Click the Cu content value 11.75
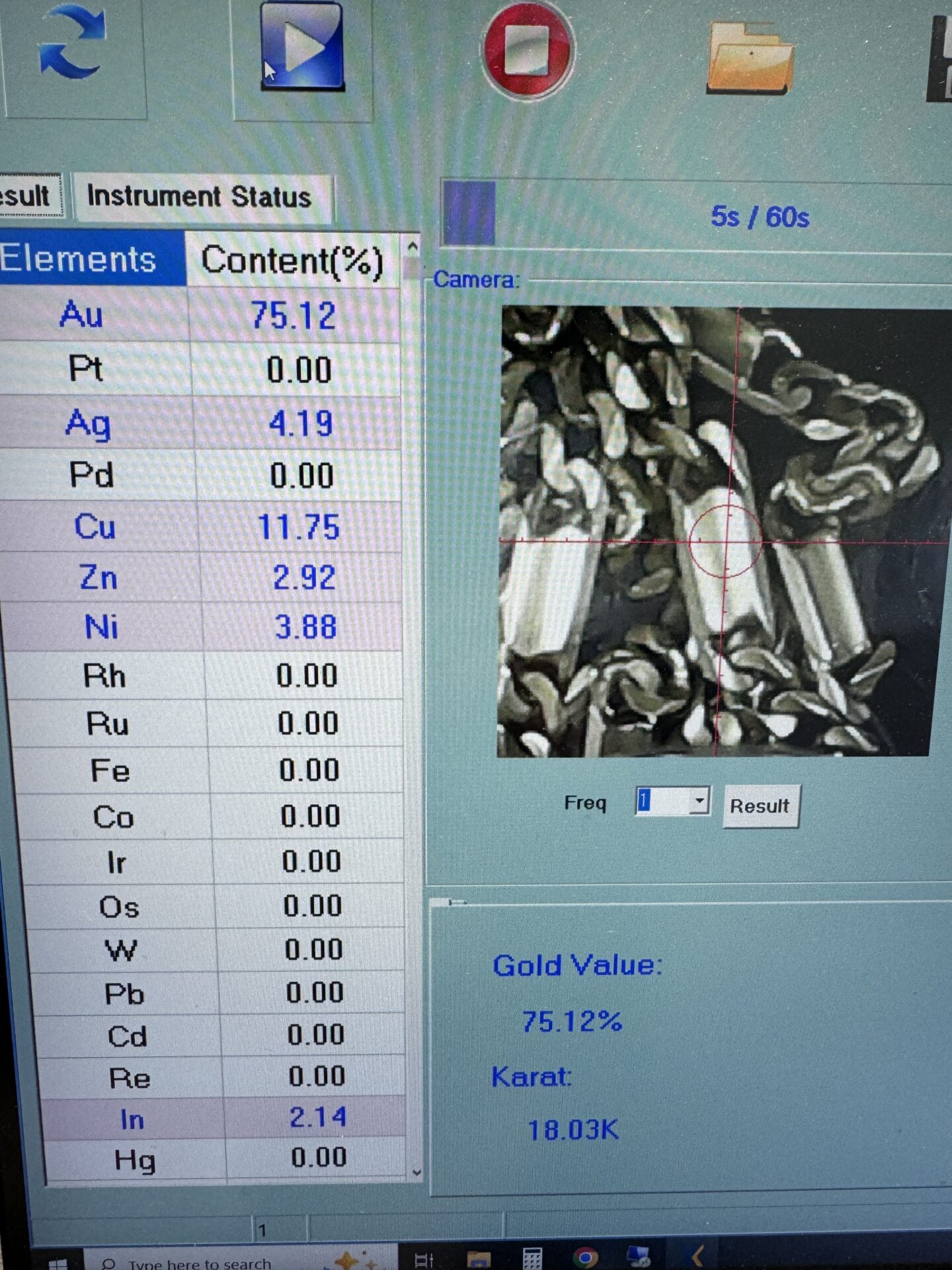The image size is (952, 1270). point(298,527)
